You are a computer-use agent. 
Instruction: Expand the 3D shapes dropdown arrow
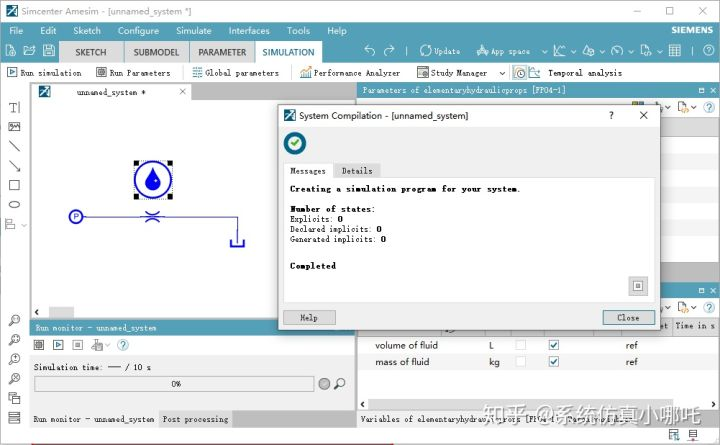(602, 51)
